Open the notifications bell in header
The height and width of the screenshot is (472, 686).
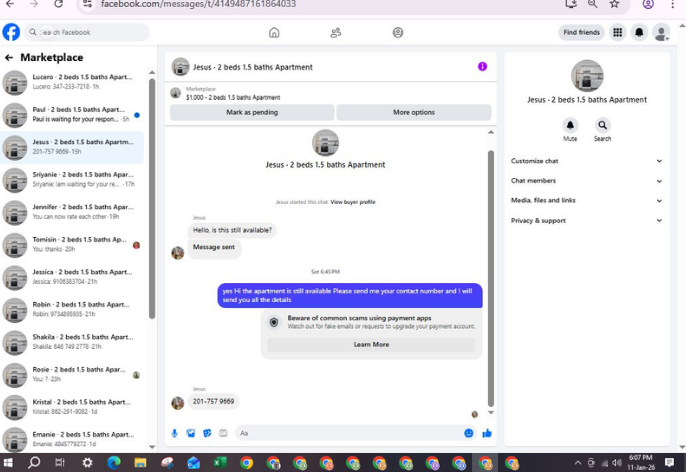tap(639, 32)
